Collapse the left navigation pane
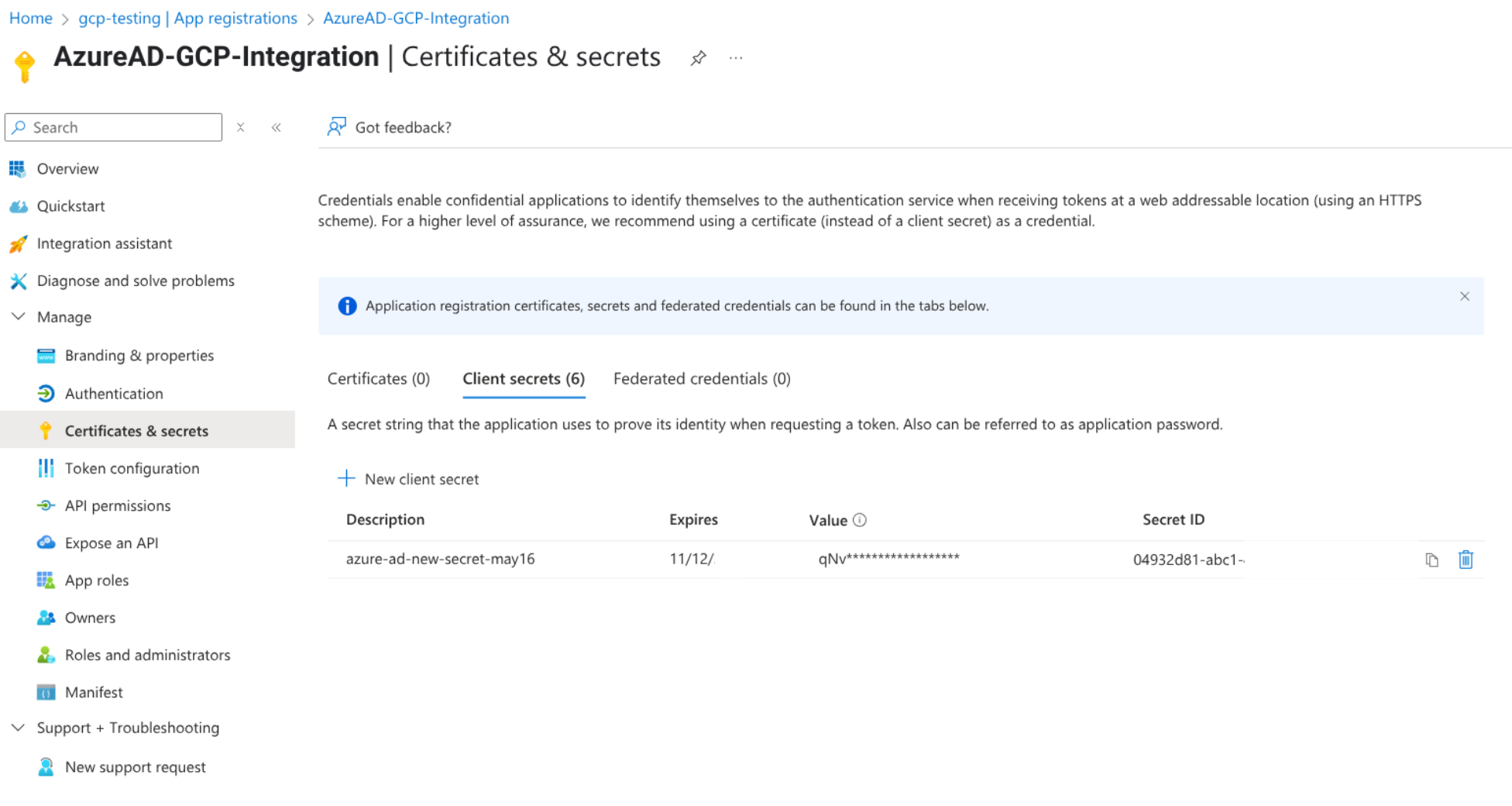The height and width of the screenshot is (806, 1512). (x=276, y=127)
